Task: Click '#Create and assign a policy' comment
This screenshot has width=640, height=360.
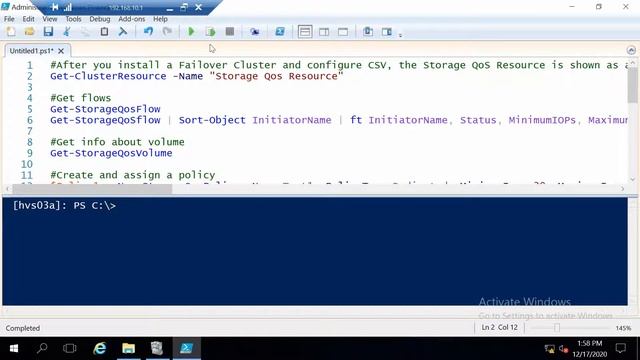Action: point(133,175)
